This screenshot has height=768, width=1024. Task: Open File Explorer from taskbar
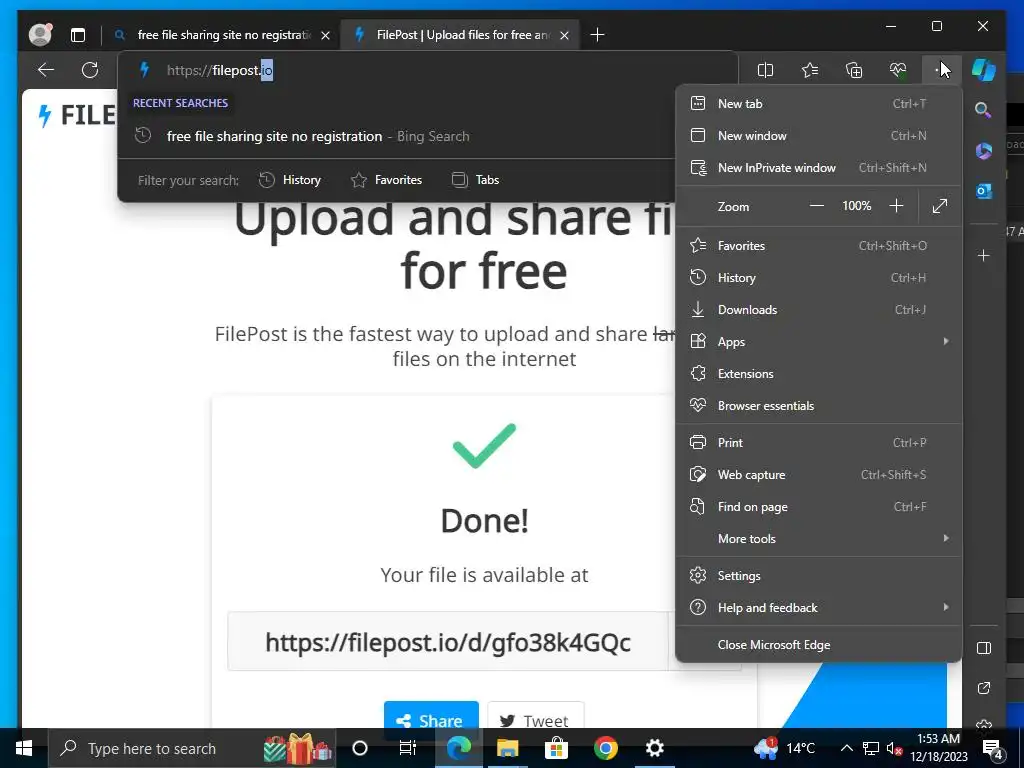pyautogui.click(x=507, y=748)
